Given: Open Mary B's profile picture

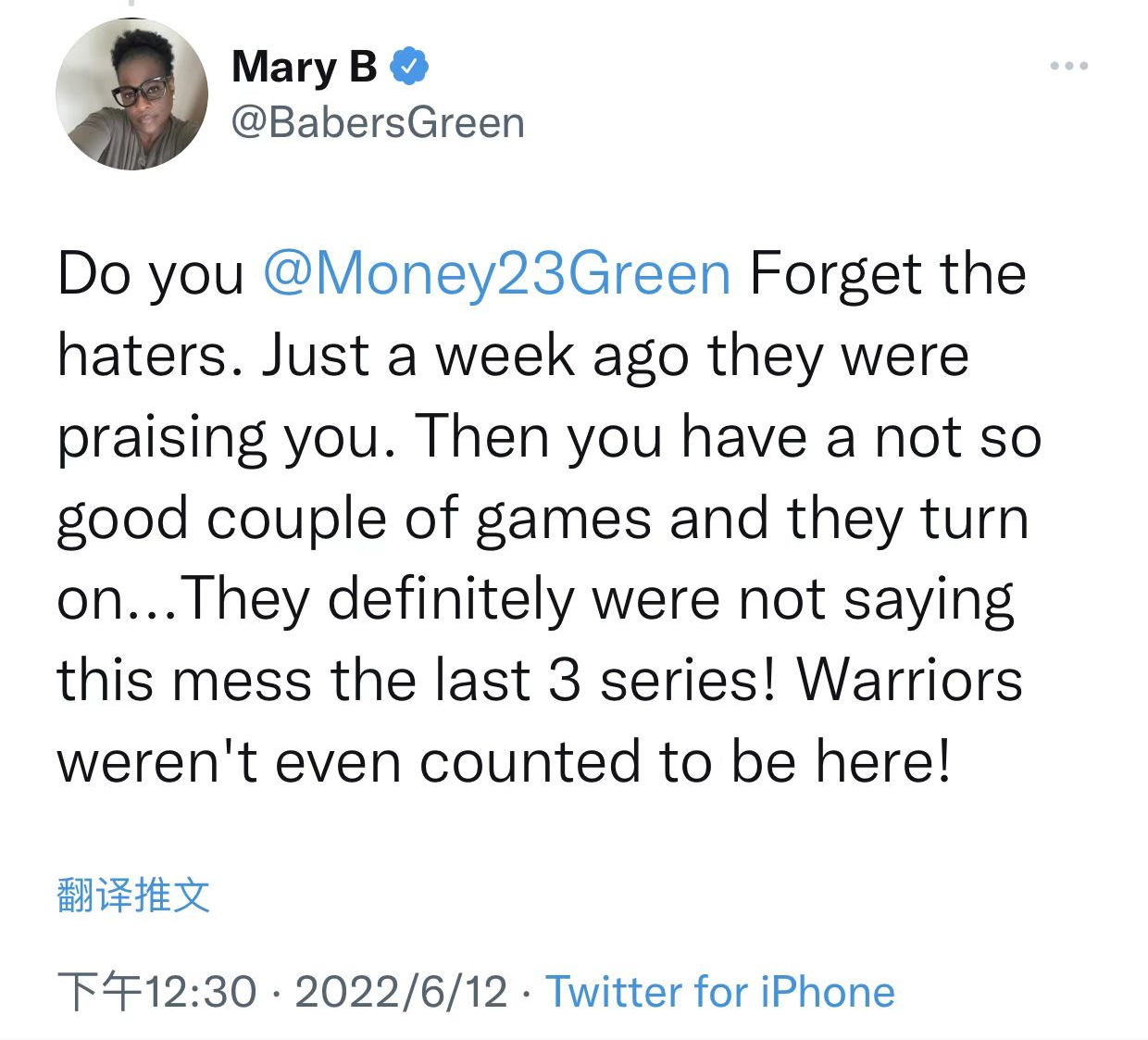Looking at the screenshot, I should [x=131, y=94].
